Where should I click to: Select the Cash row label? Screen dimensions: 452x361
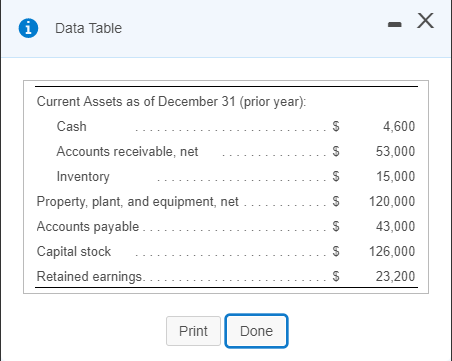click(x=72, y=126)
